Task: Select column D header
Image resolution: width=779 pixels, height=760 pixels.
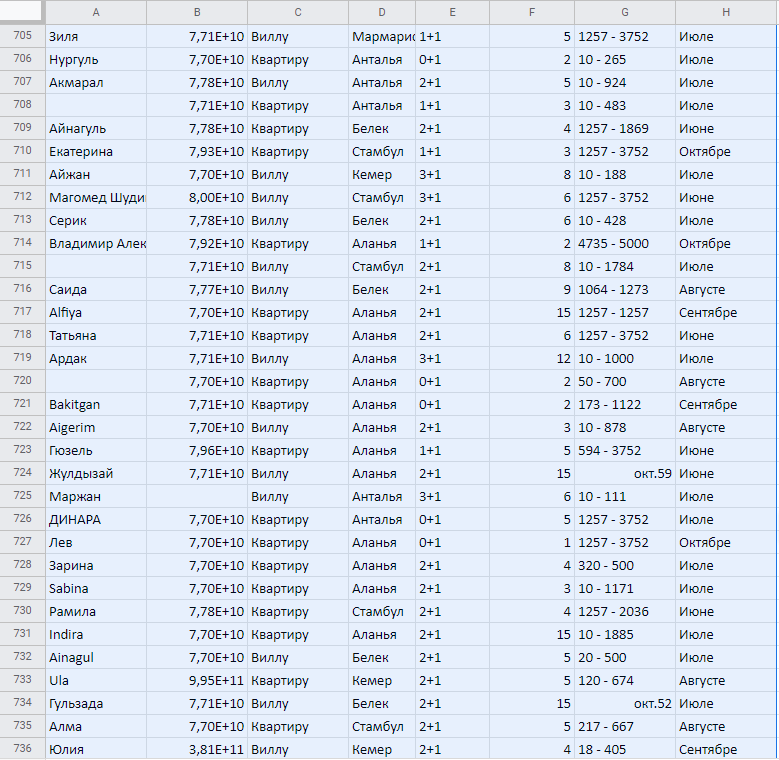Action: pos(381,12)
